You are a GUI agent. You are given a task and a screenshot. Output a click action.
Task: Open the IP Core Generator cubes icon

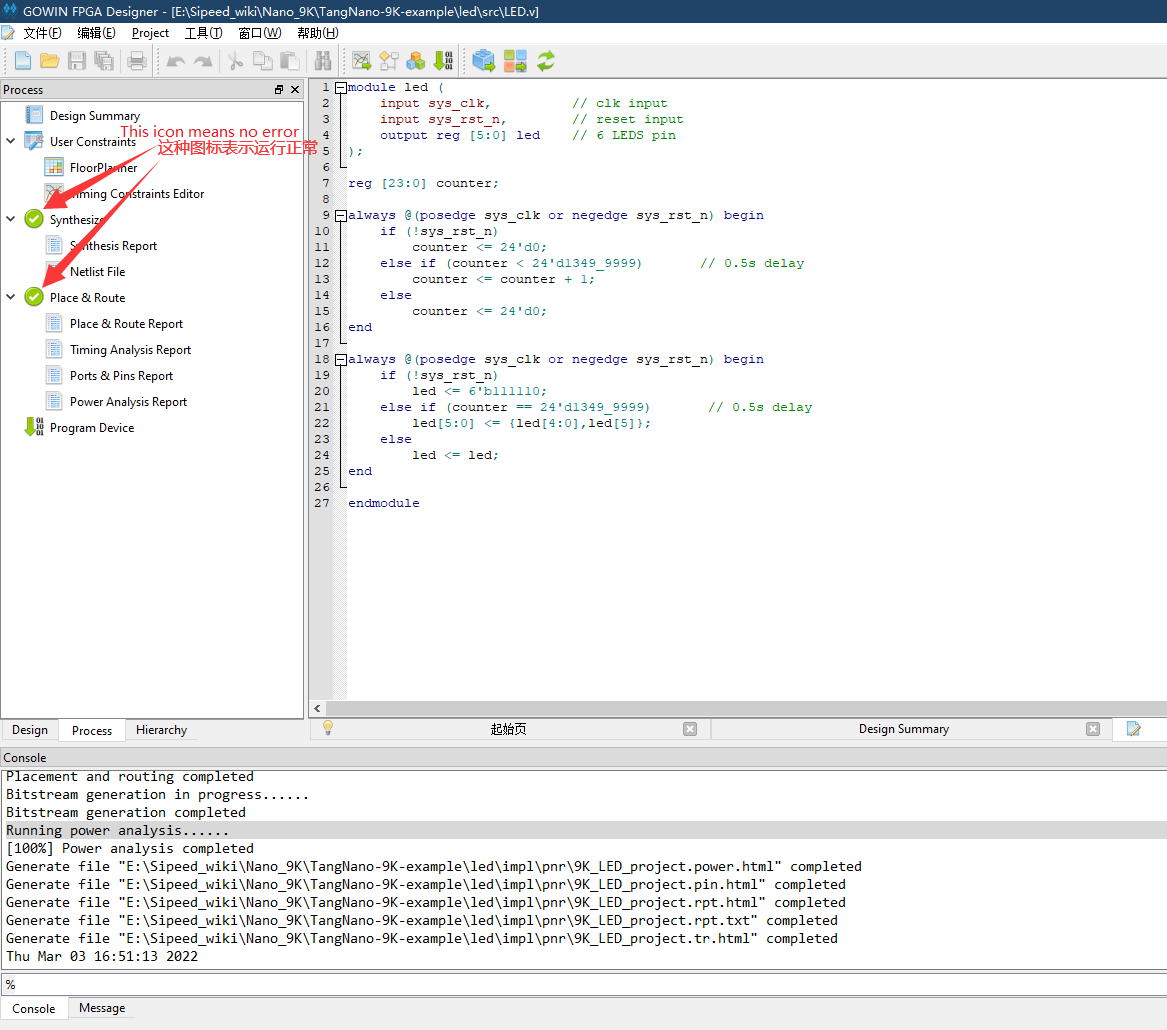[416, 61]
